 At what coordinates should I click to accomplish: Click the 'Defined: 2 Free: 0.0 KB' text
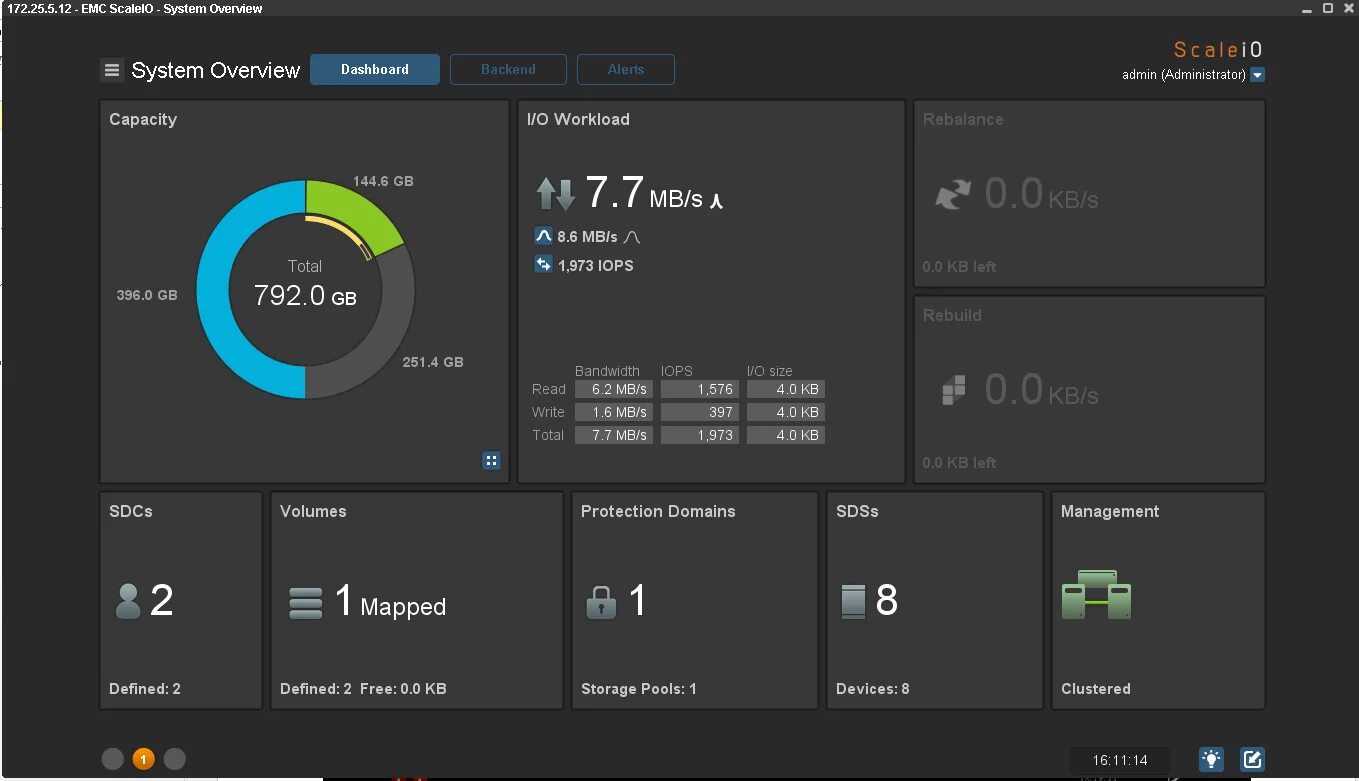point(363,689)
